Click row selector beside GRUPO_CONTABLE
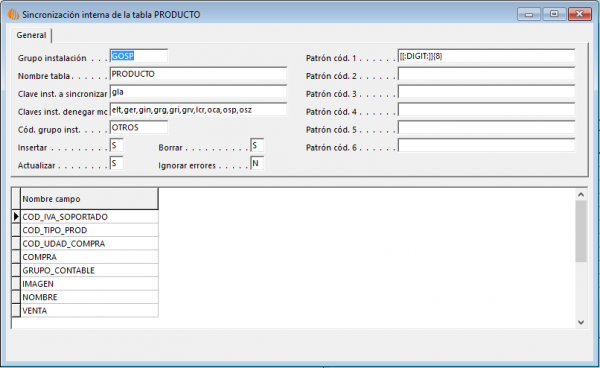Viewport: 600px width, 368px height. pos(16,270)
